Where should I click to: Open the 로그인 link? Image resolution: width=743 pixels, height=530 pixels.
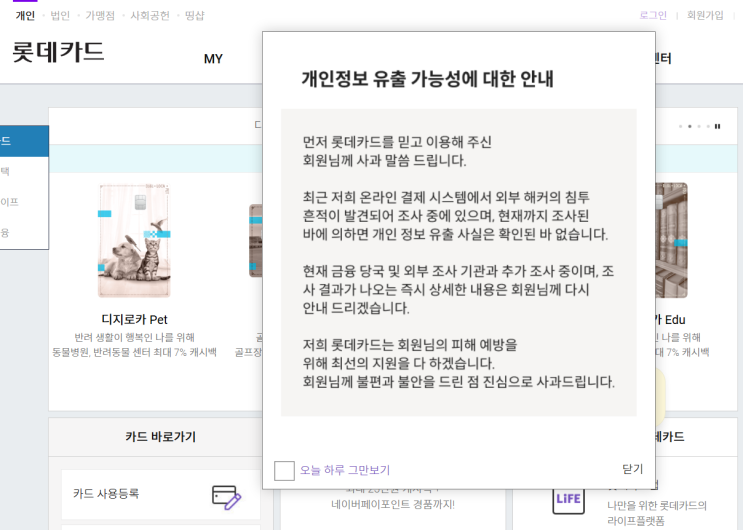[652, 15]
